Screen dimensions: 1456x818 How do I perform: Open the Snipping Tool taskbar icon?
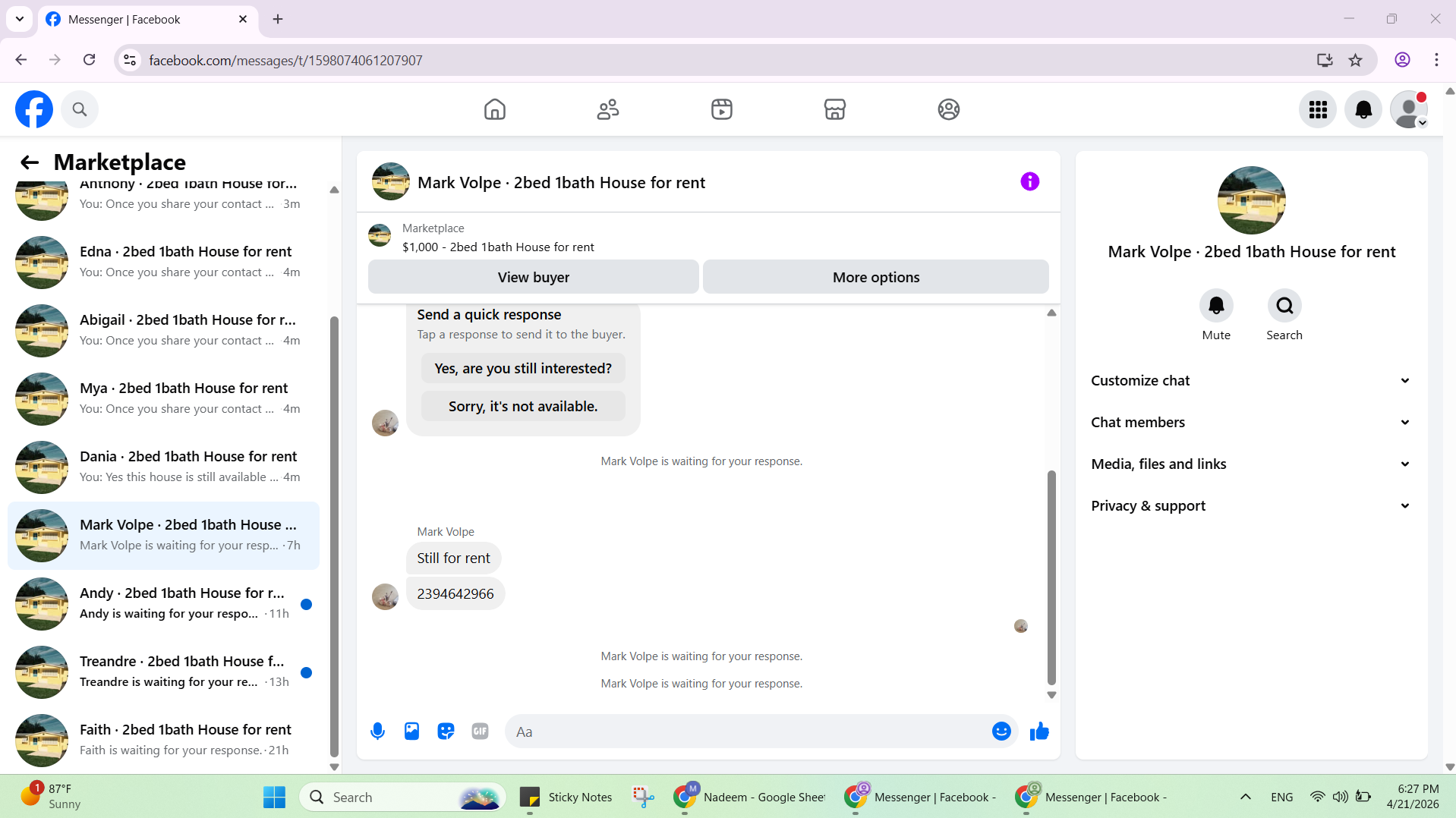643,797
